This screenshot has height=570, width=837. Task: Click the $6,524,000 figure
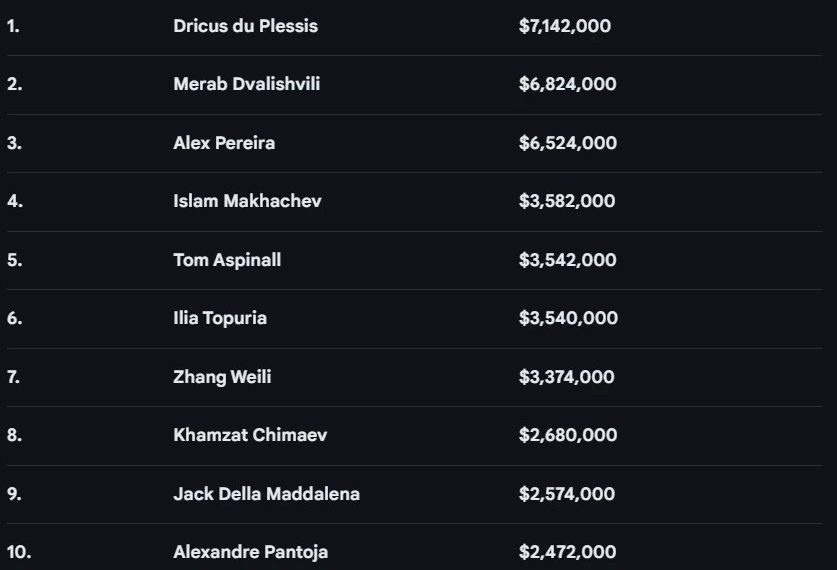click(x=567, y=143)
